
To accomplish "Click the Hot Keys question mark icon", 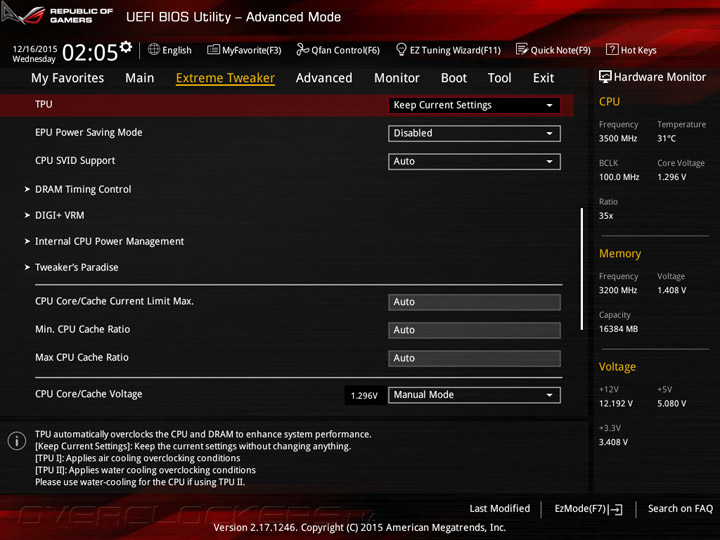I will coord(612,49).
